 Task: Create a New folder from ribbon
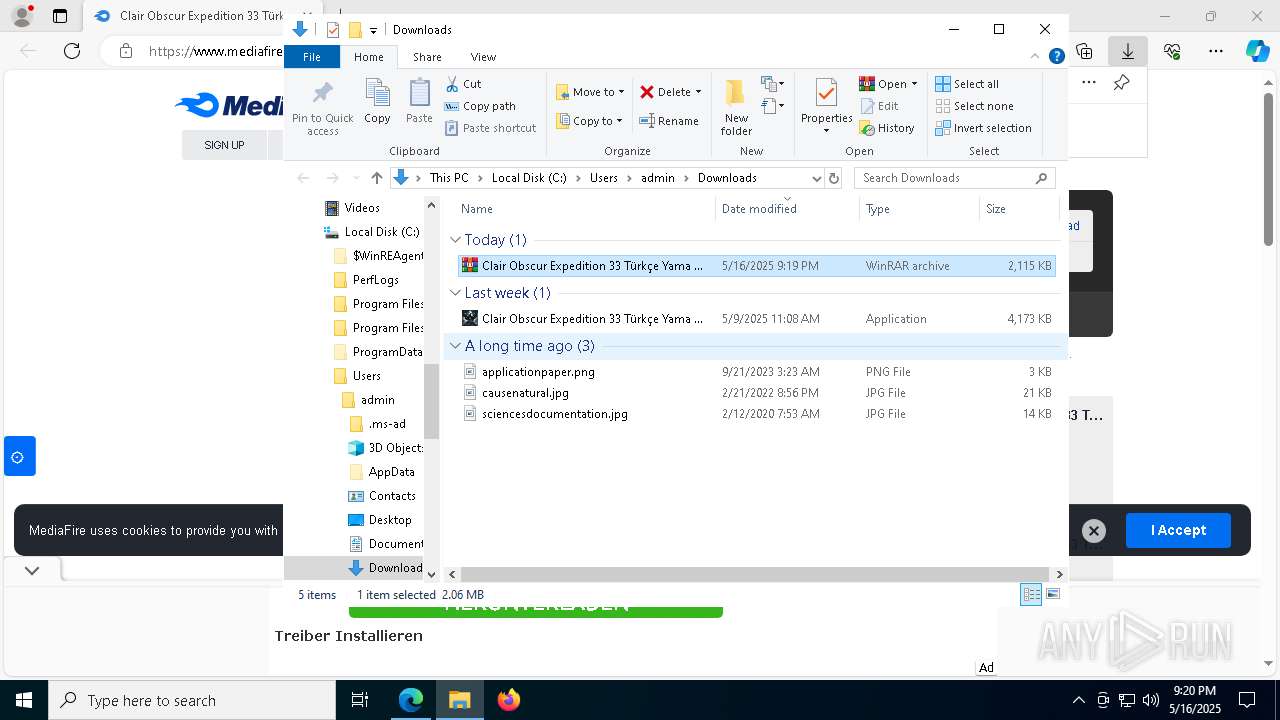point(736,107)
